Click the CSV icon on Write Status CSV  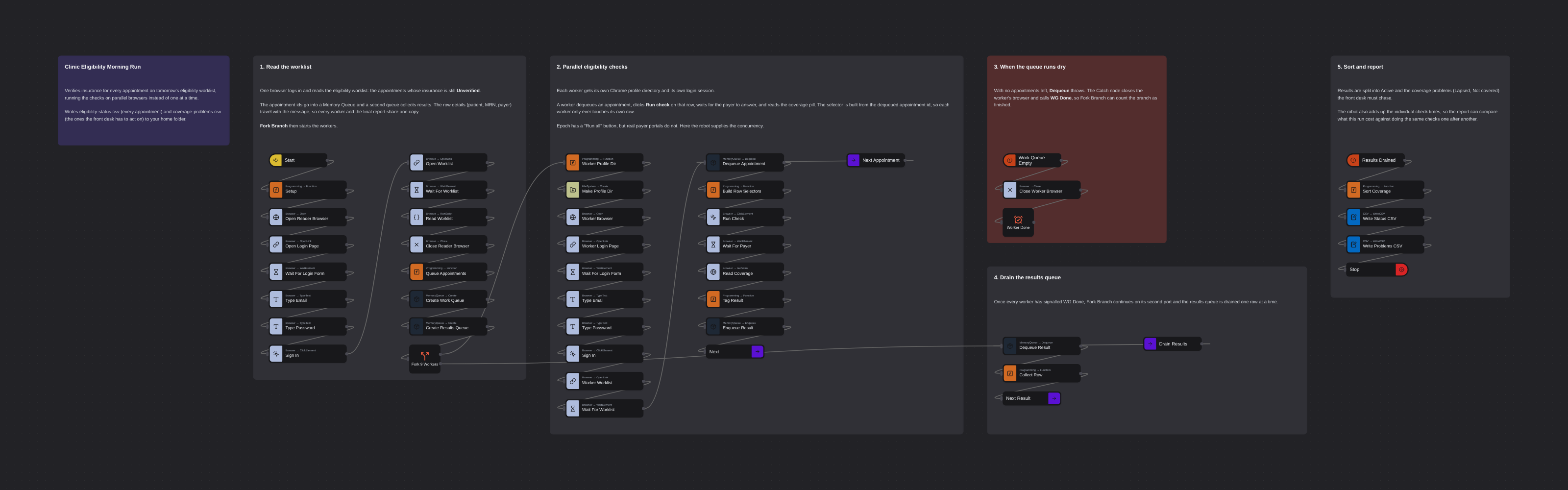click(x=1354, y=217)
